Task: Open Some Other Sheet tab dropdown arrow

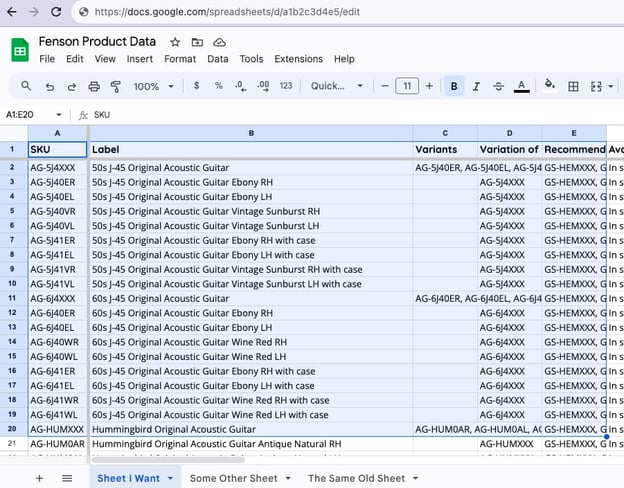Action: tap(288, 478)
